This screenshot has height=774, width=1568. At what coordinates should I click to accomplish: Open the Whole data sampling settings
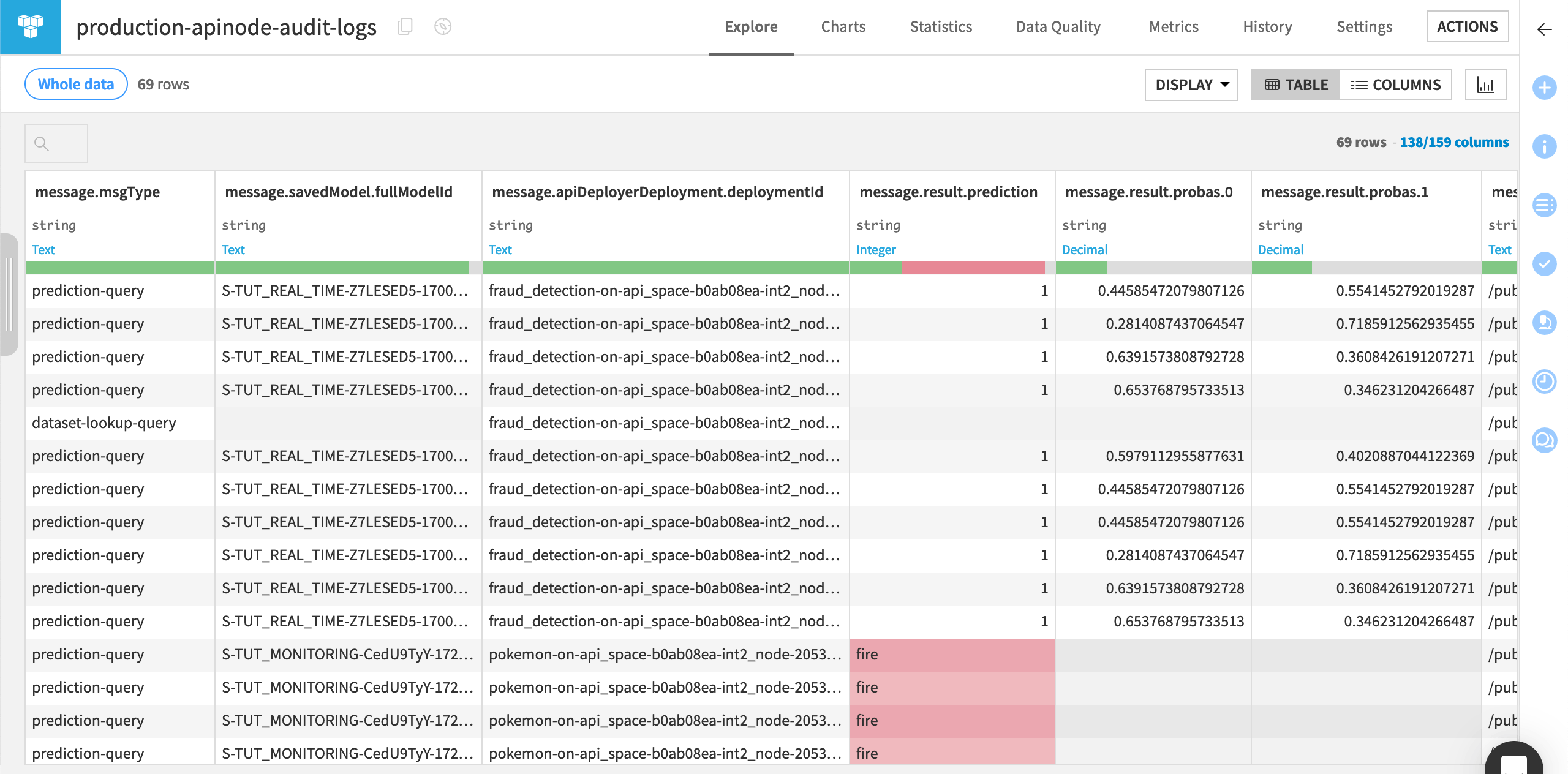click(74, 84)
